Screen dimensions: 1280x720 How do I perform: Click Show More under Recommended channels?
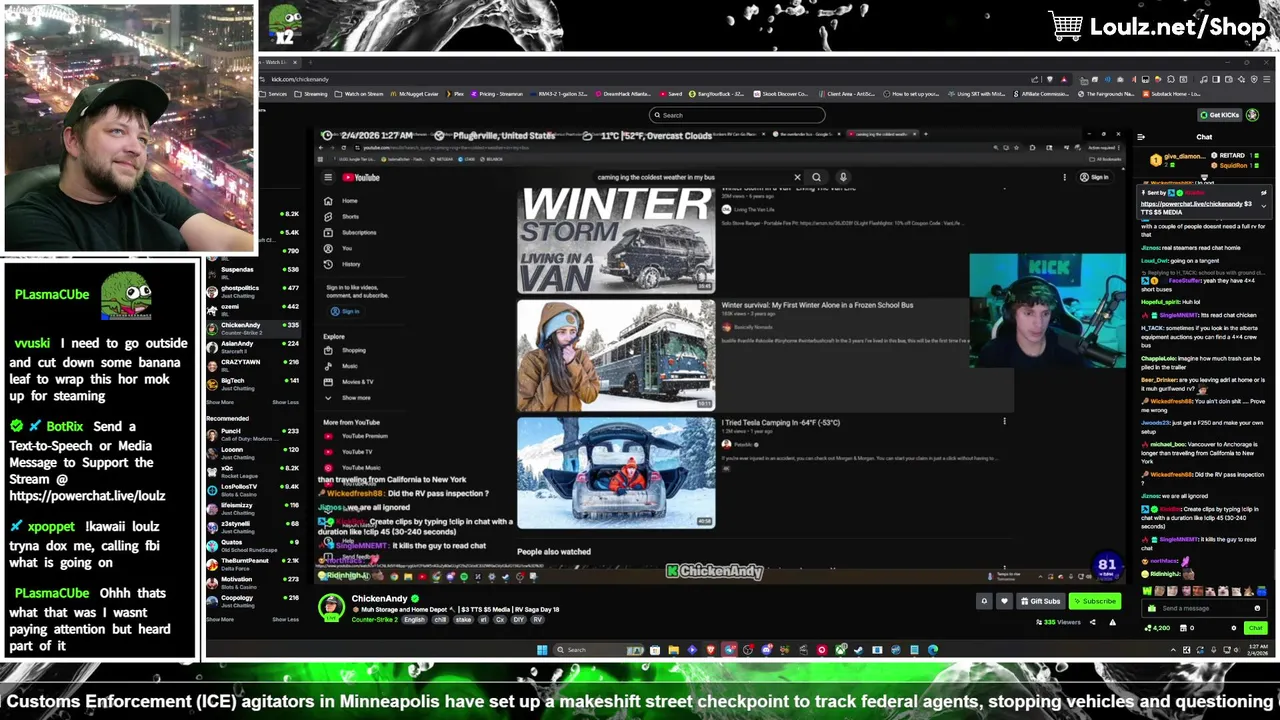click(x=220, y=620)
